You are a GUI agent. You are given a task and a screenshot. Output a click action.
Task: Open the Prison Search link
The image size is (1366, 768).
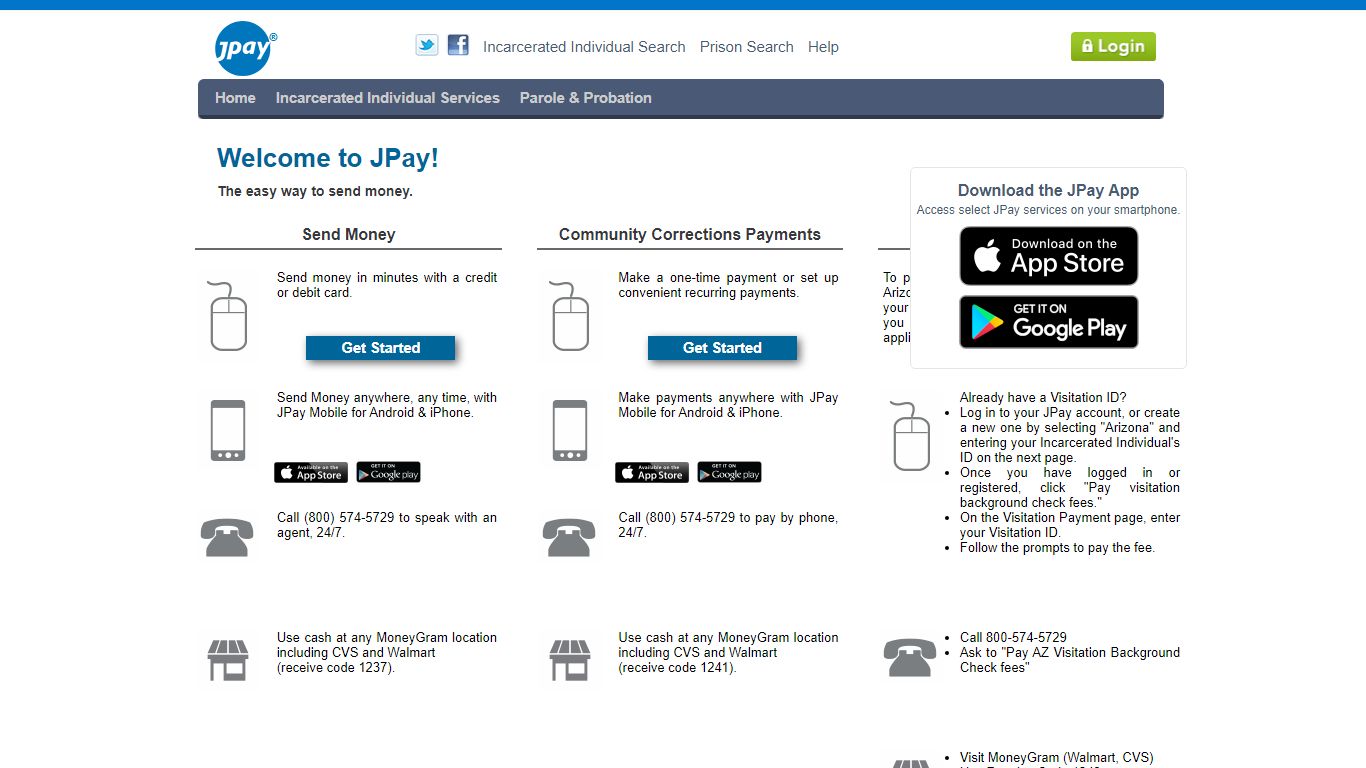pos(746,47)
